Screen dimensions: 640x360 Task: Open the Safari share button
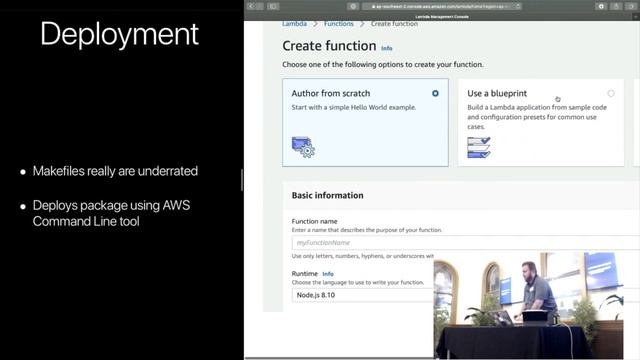(x=616, y=6)
